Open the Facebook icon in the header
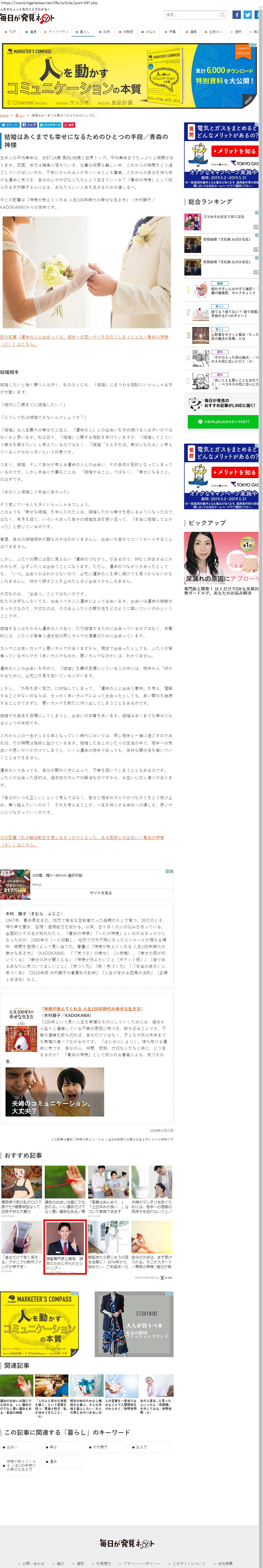 tap(236, 15)
